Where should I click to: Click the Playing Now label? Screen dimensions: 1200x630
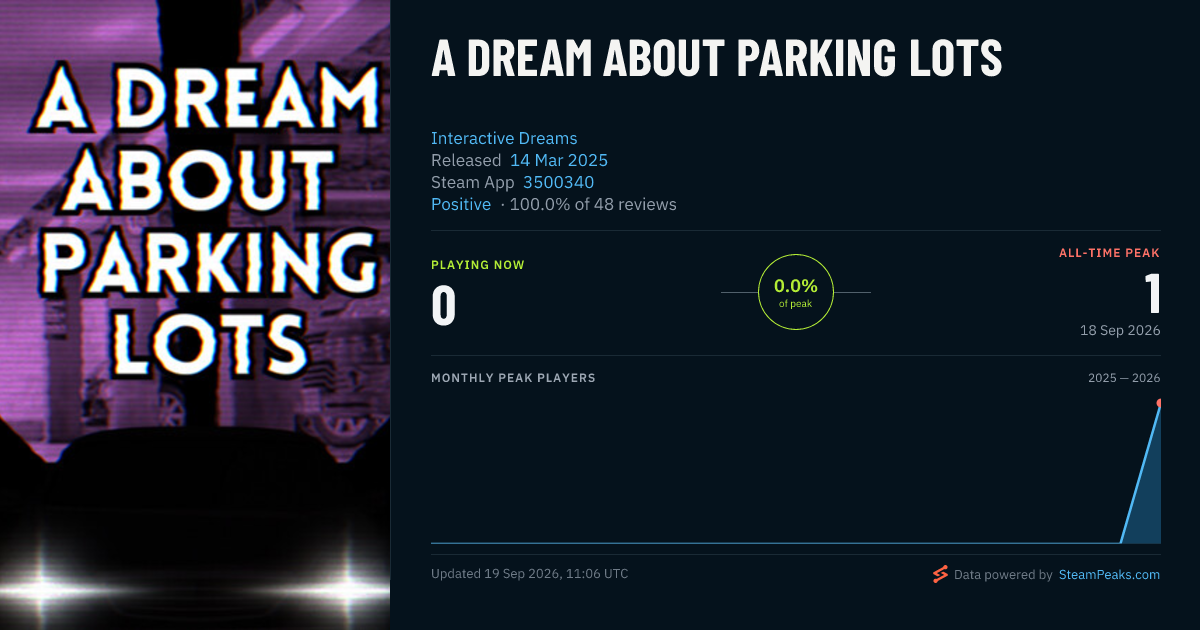(x=478, y=265)
